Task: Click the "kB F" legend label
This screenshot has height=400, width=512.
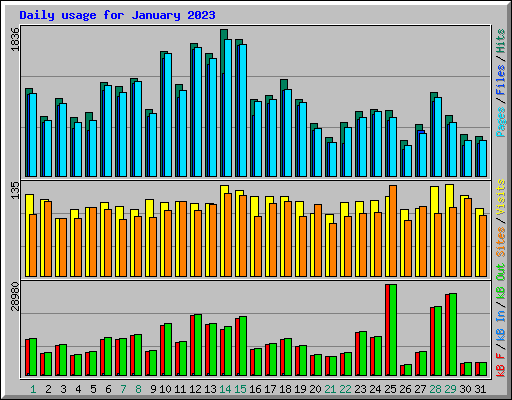Action: (501, 365)
